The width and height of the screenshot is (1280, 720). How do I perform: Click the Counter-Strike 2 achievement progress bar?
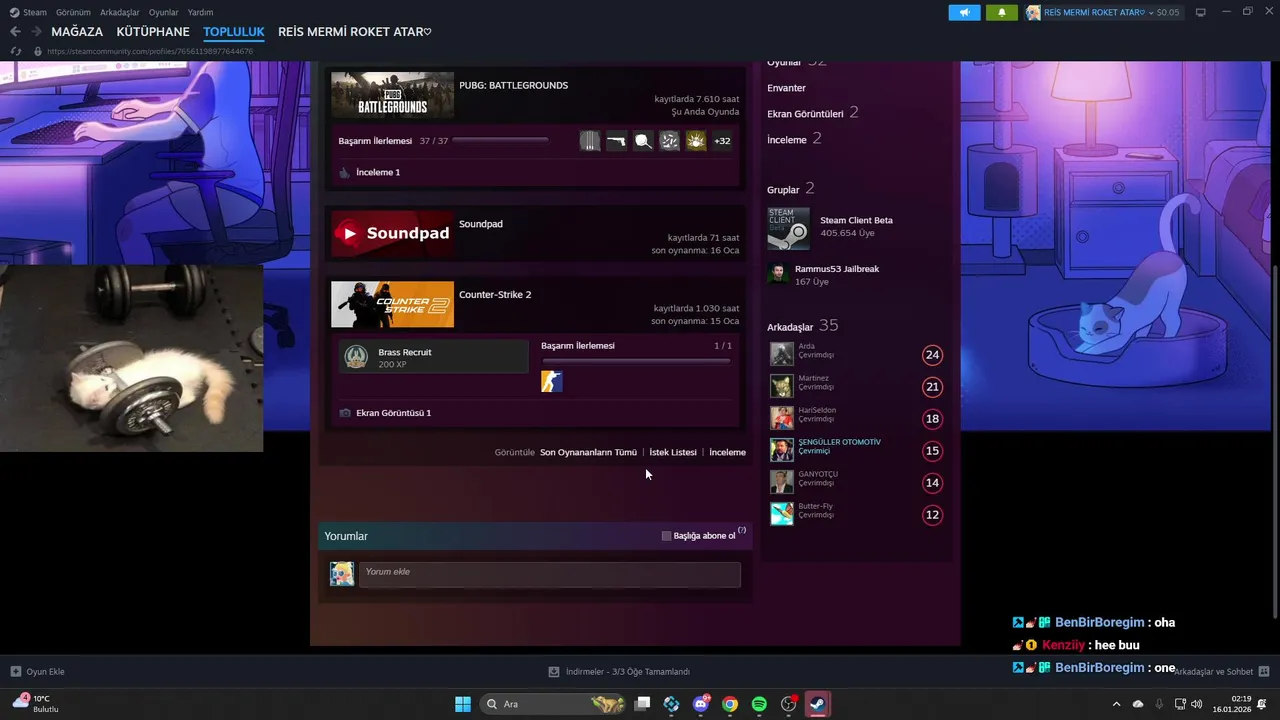[x=636, y=360]
